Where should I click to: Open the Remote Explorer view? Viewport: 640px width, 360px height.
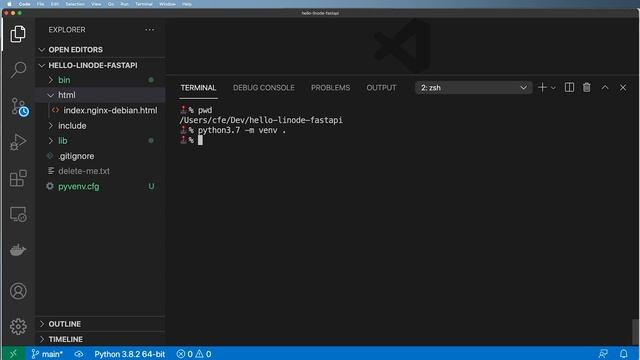click(18, 214)
